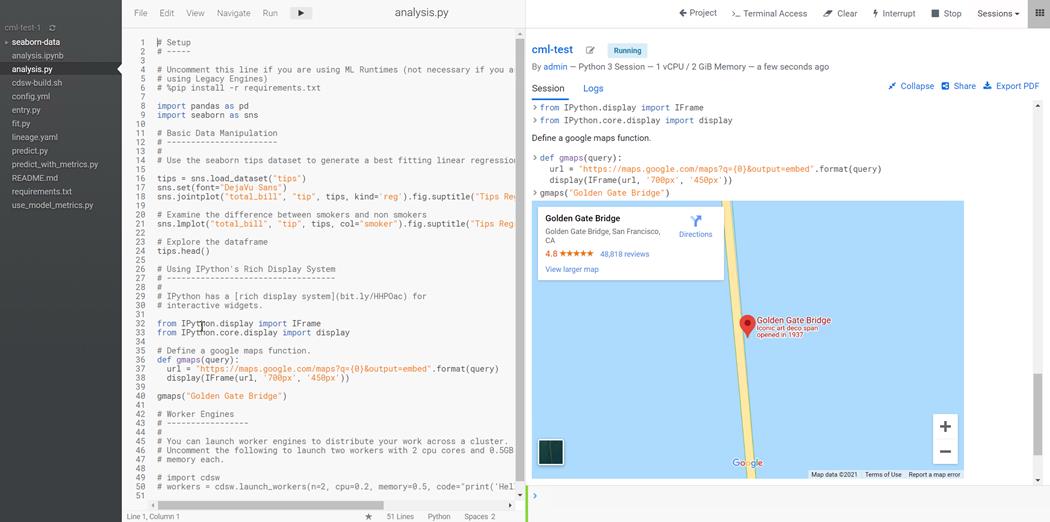
Task: Export the session as PDF
Action: (x=1011, y=86)
